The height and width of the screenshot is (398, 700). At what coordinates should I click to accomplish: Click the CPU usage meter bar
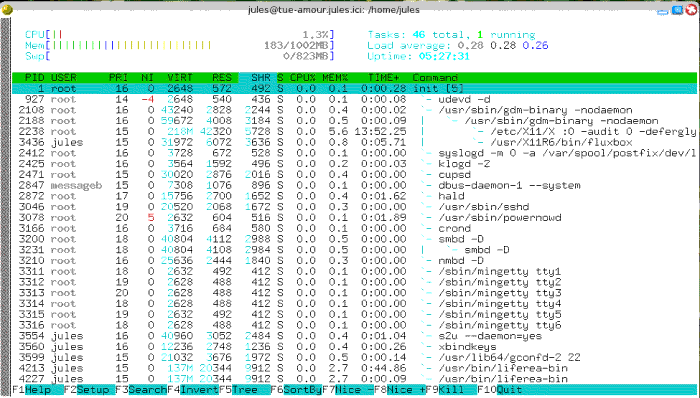179,35
